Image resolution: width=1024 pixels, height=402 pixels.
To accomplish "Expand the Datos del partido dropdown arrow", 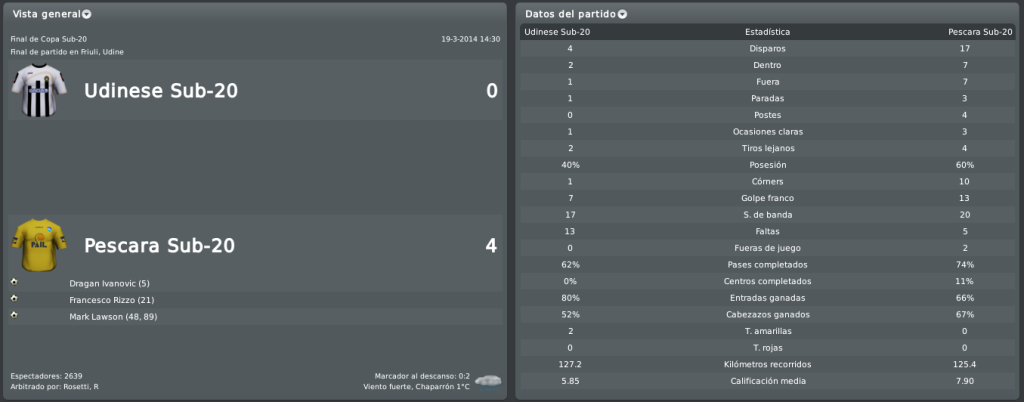I will point(622,14).
